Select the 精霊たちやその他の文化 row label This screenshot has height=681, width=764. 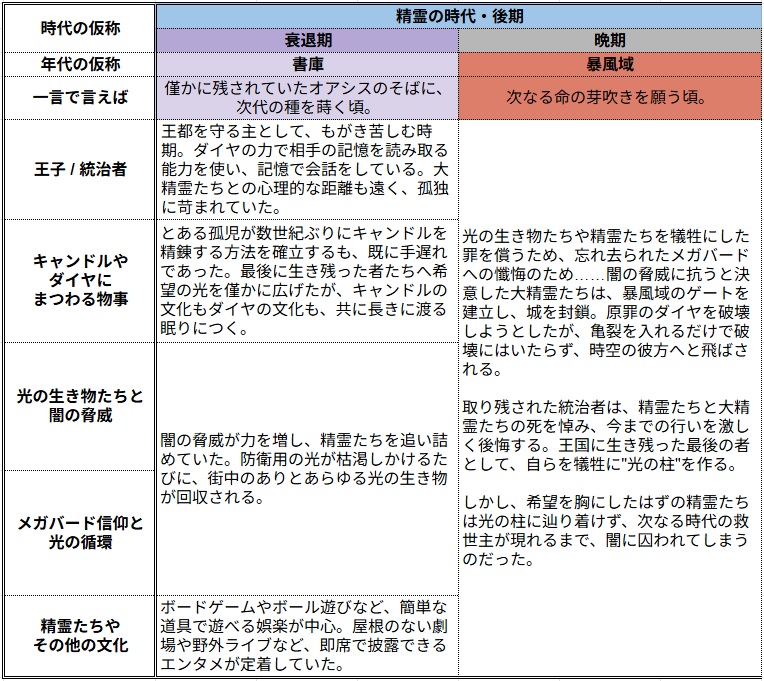pyautogui.click(x=80, y=635)
